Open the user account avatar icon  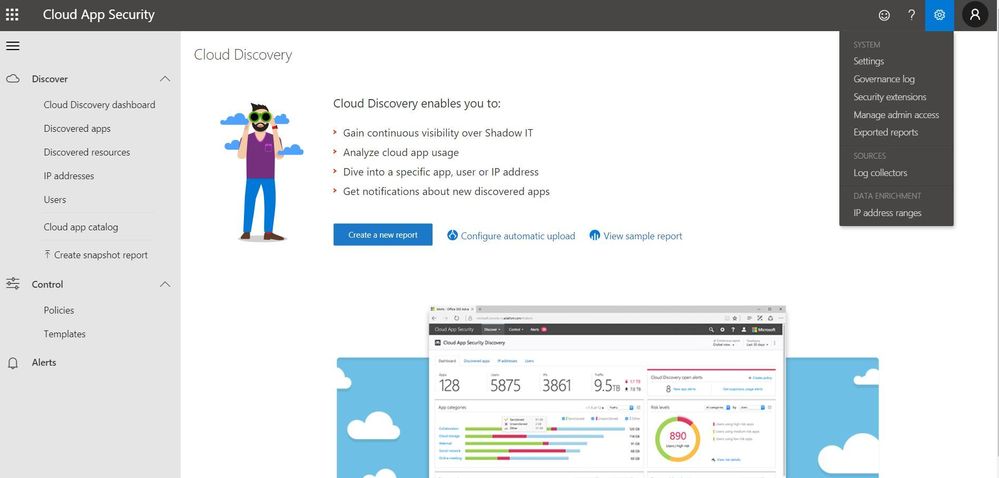tap(975, 15)
